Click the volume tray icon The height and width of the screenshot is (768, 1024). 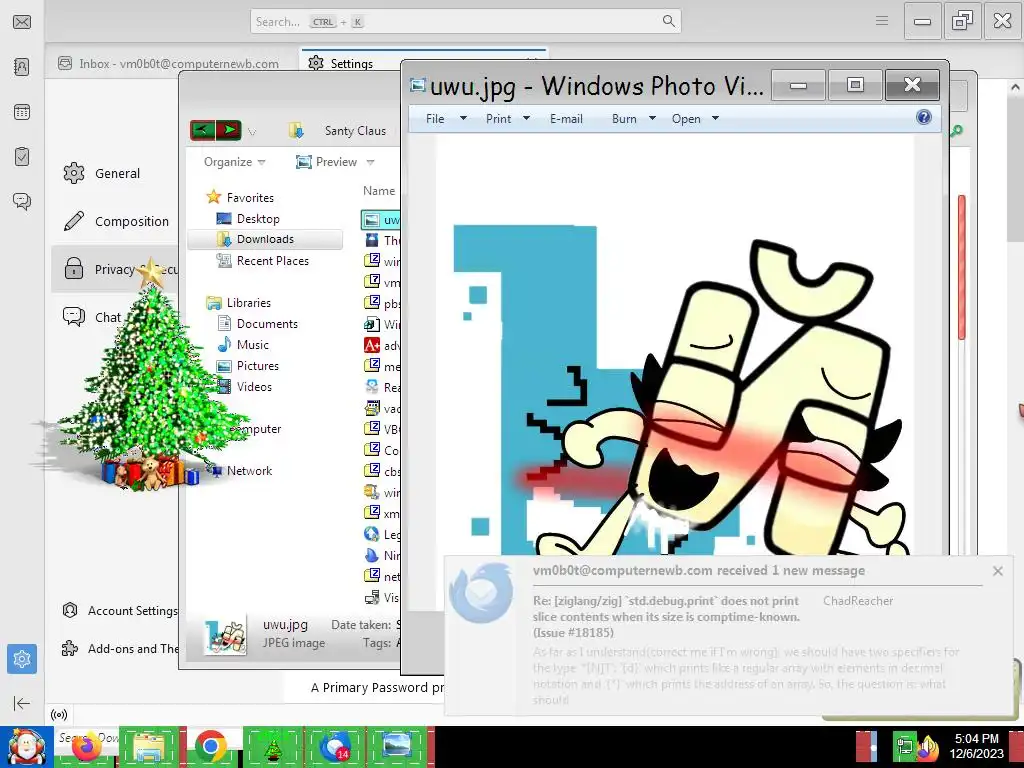click(x=929, y=748)
